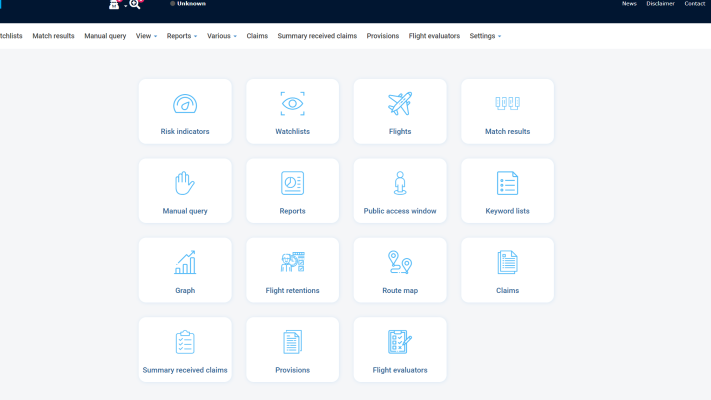
Task: Open the Watchlists eye icon tile
Action: (292, 104)
